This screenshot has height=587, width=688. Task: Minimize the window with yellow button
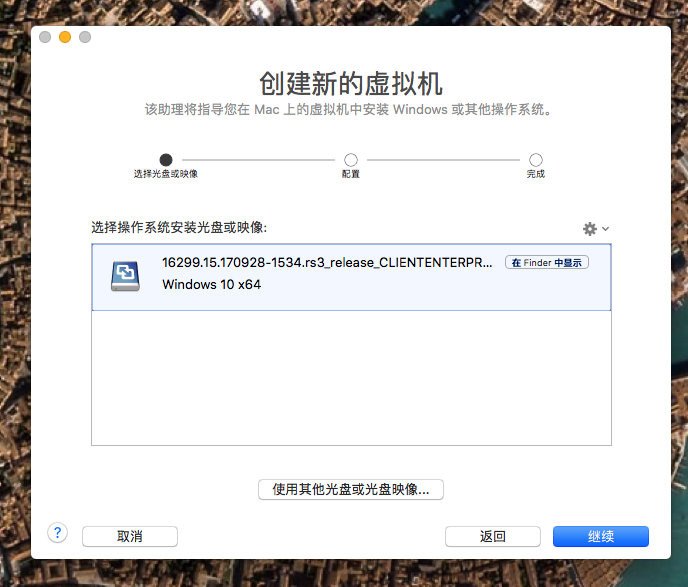[x=65, y=37]
